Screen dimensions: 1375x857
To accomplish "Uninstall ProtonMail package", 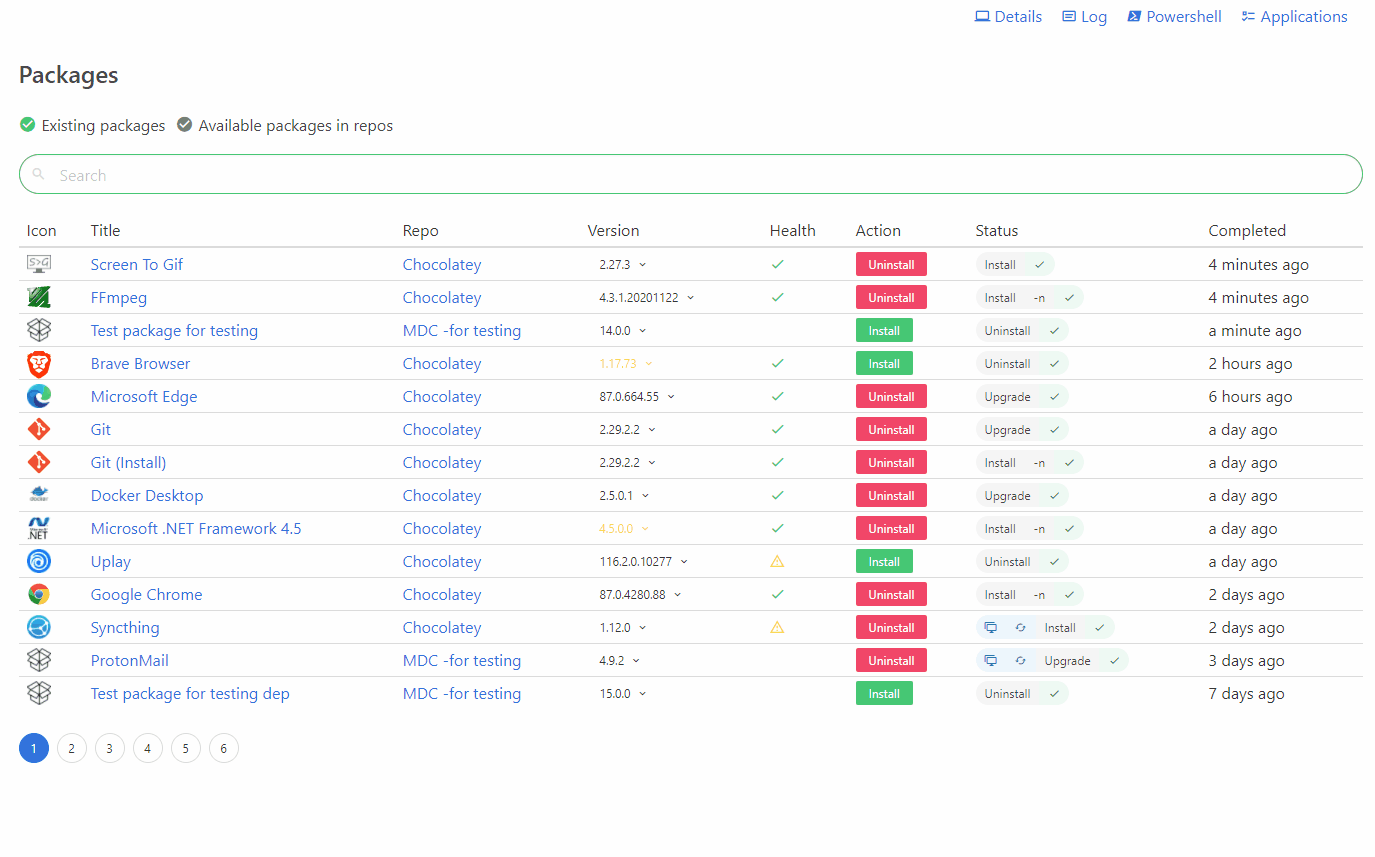I will 891,660.
